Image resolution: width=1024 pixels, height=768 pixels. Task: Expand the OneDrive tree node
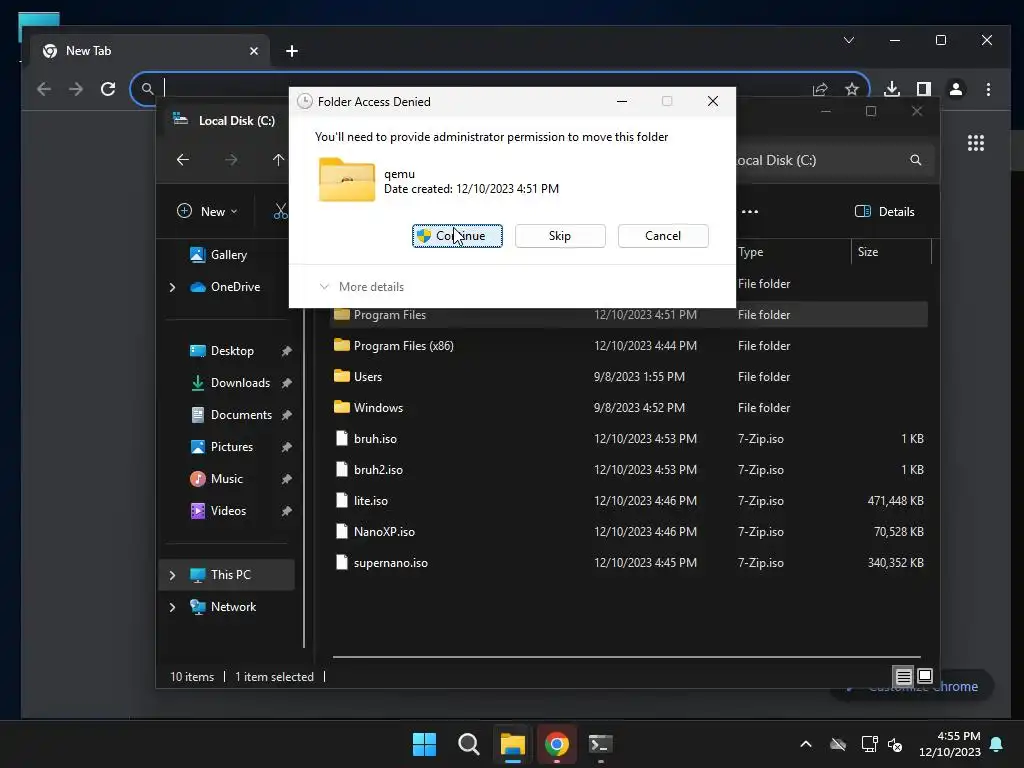click(172, 287)
